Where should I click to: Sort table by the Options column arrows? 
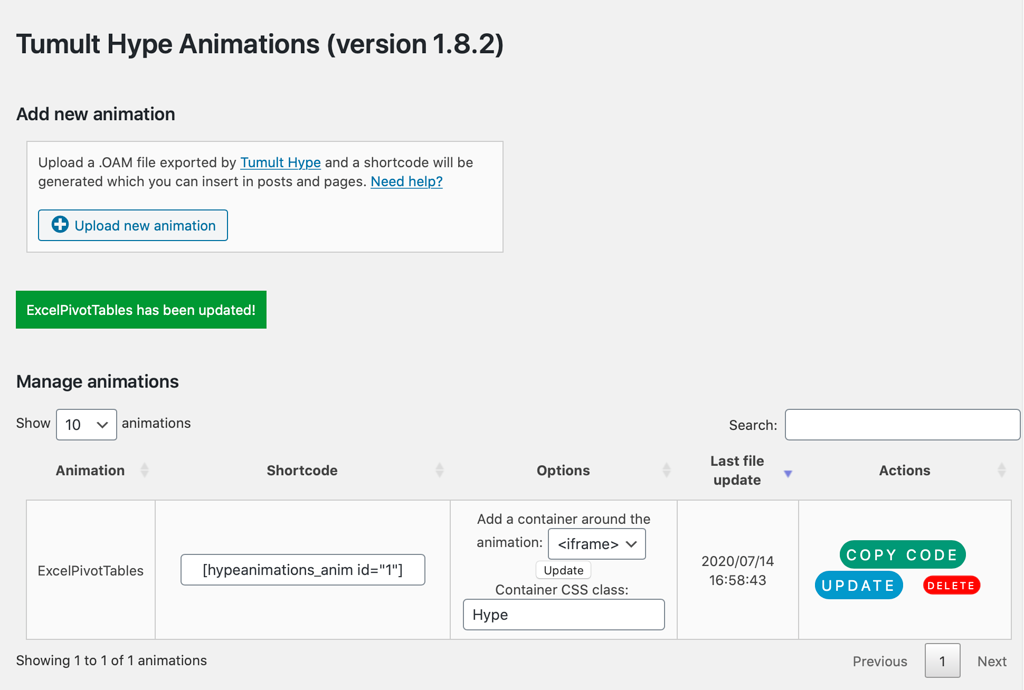(666, 470)
